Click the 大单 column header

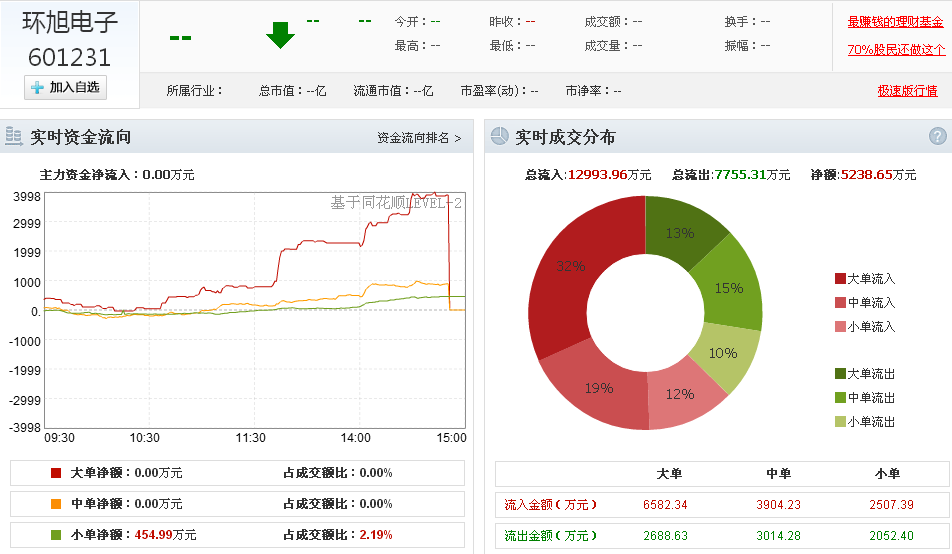pyautogui.click(x=669, y=474)
